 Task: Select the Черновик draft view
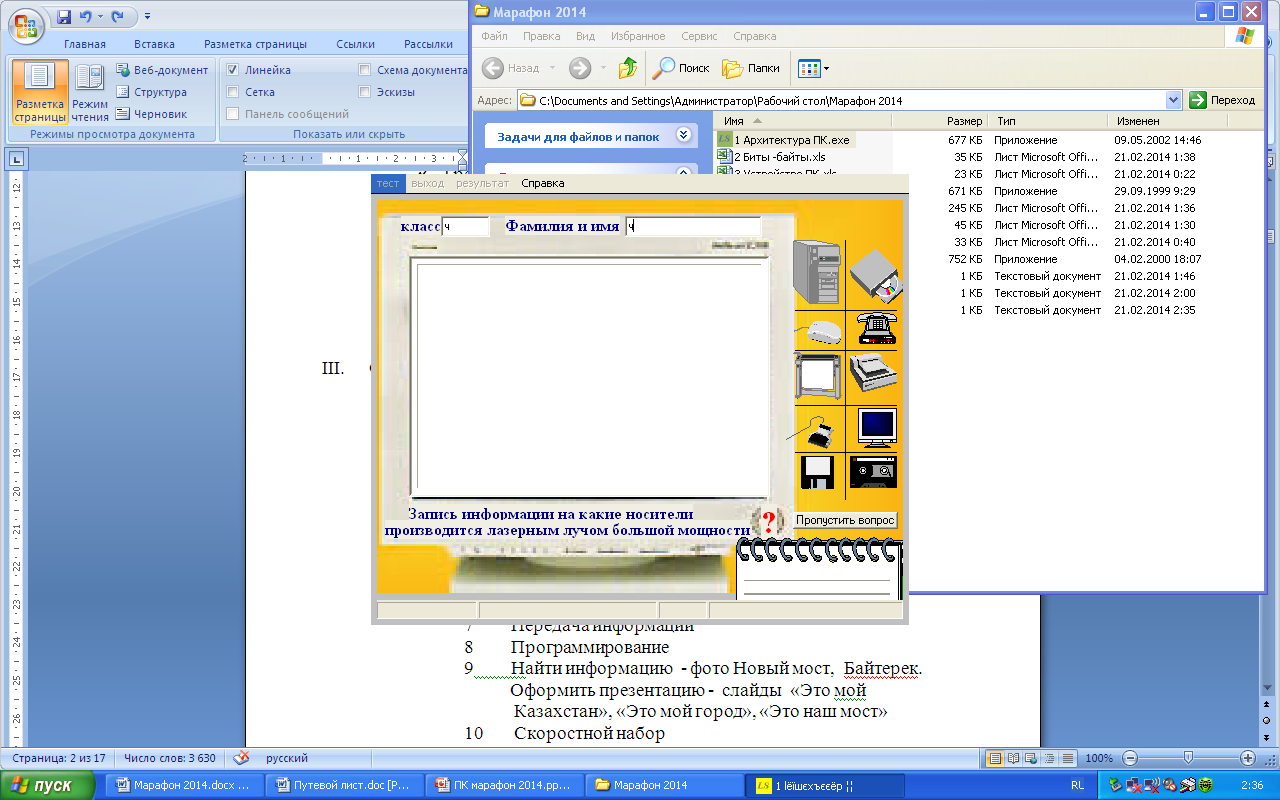tap(152, 114)
